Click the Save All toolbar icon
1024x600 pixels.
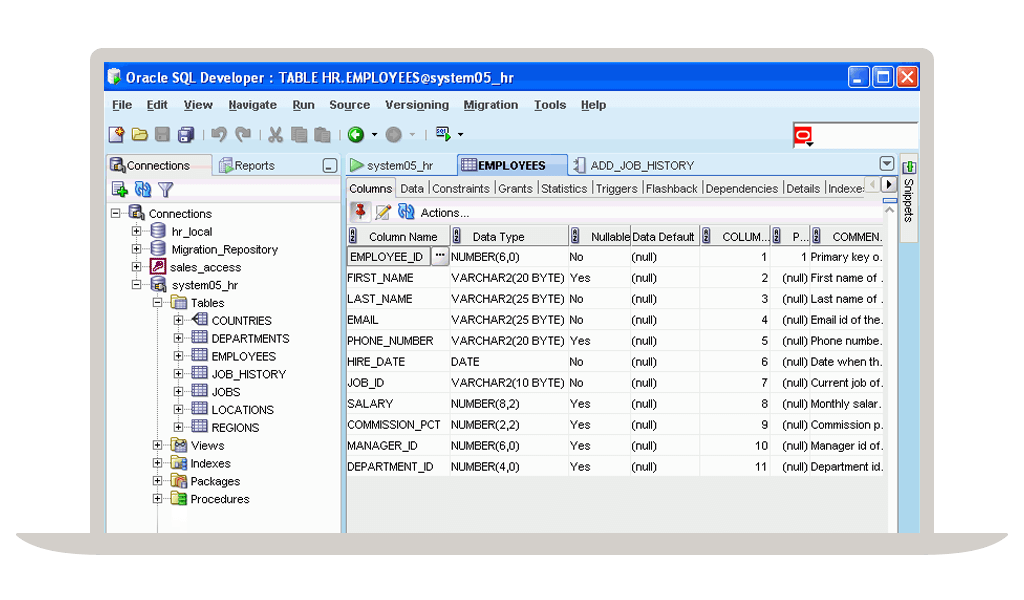point(186,134)
